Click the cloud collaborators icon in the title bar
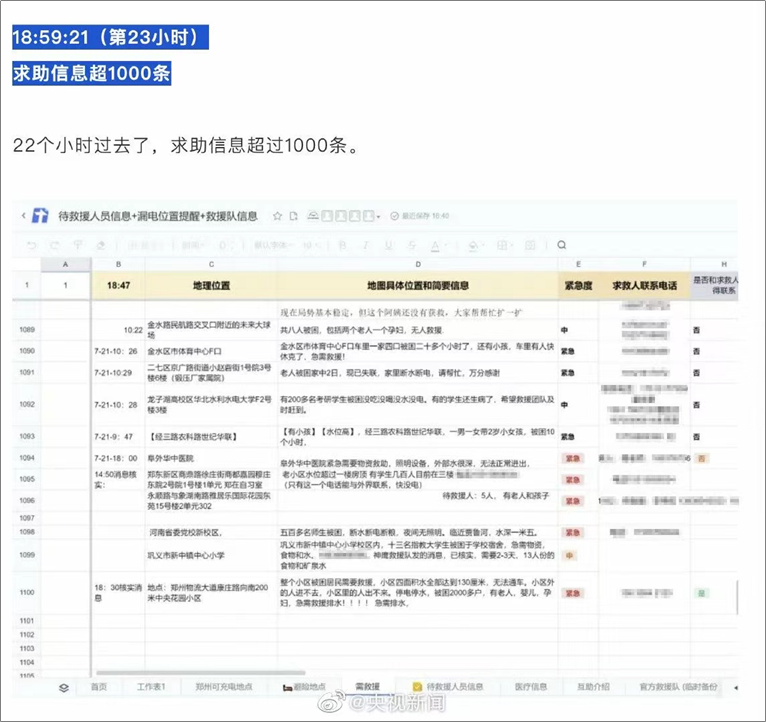The width and height of the screenshot is (766, 722). pyautogui.click(x=313, y=215)
